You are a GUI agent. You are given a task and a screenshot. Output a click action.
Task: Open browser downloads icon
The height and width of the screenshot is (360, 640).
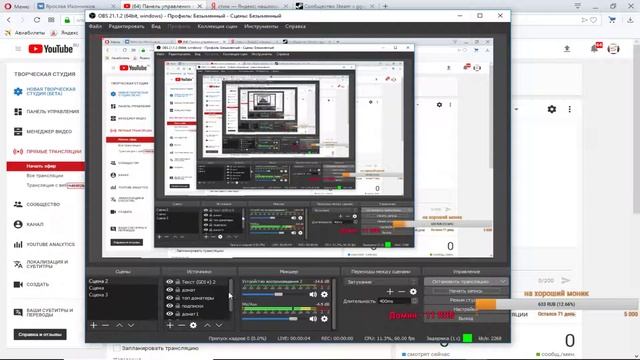click(630, 20)
